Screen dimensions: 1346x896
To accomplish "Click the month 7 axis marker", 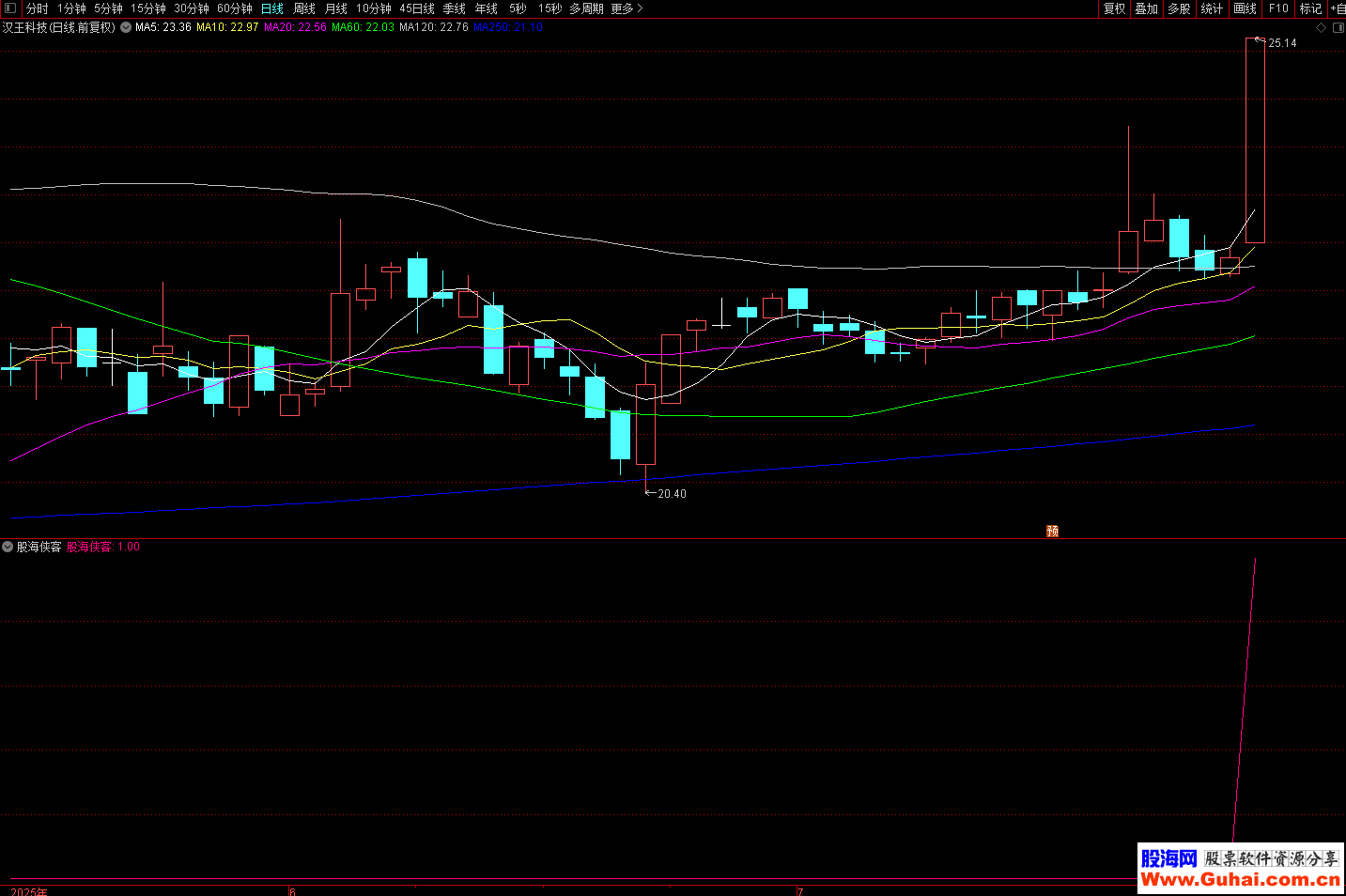I will 800,891.
